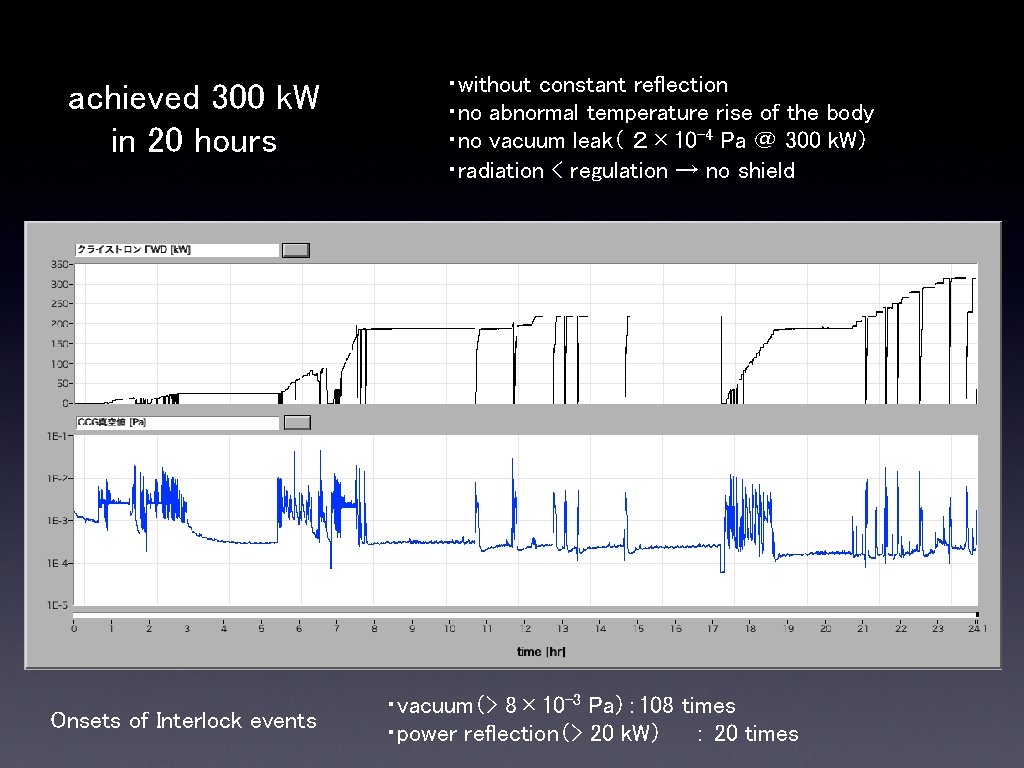This screenshot has height=768, width=1024.
Task: Click the gray button beside the klystron FWD label
Action: [296, 250]
